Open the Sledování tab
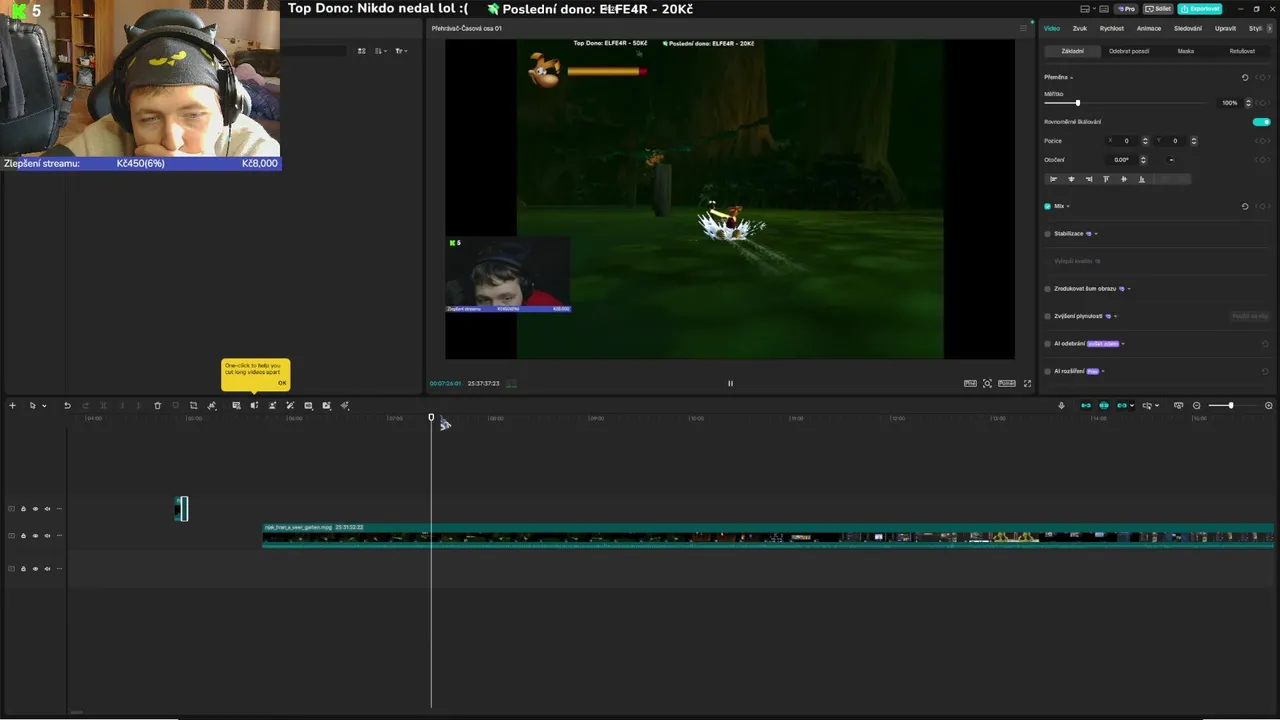1280x720 pixels. [x=1188, y=28]
